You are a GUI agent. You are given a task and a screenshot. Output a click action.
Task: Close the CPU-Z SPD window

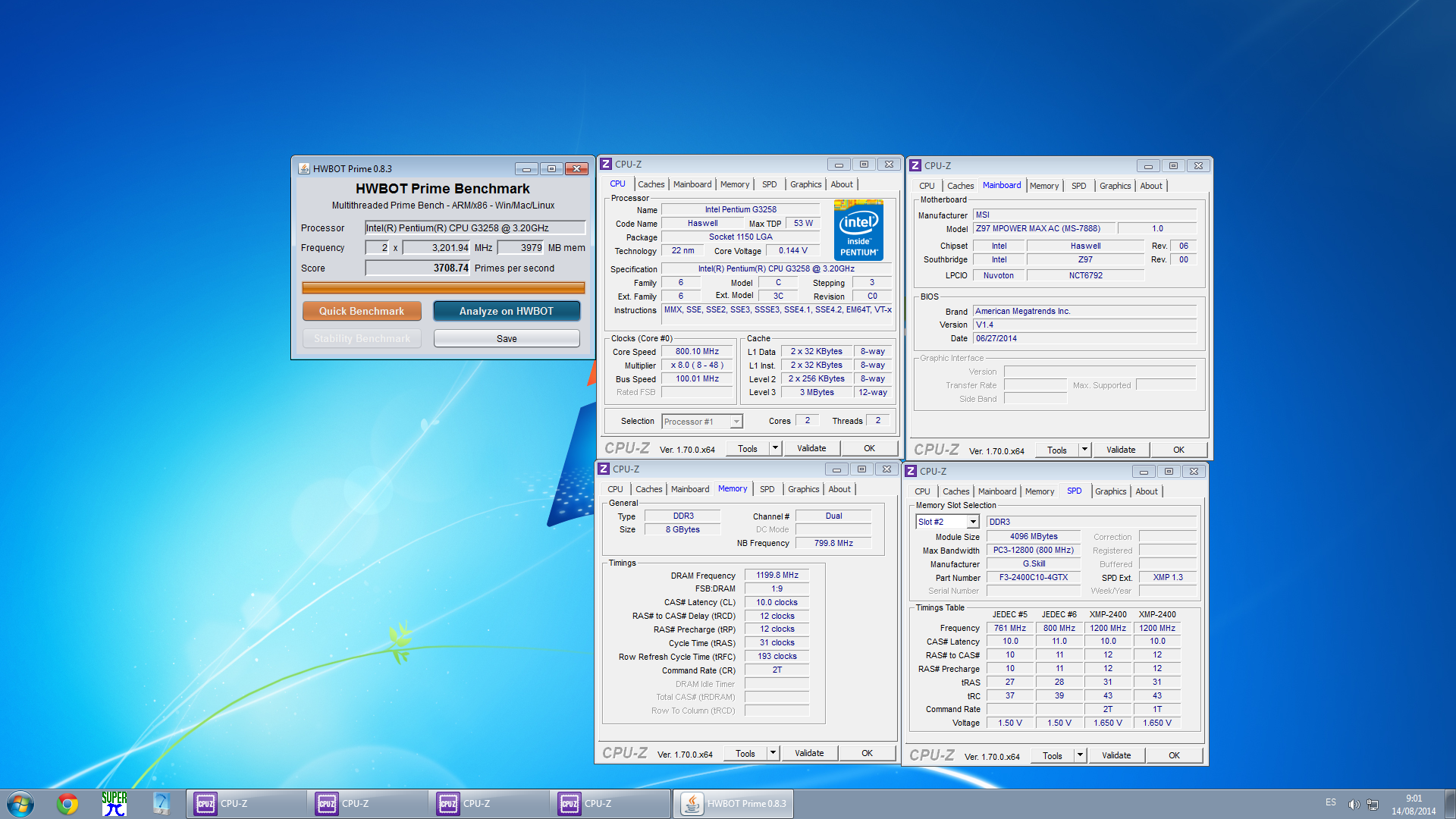[1194, 471]
